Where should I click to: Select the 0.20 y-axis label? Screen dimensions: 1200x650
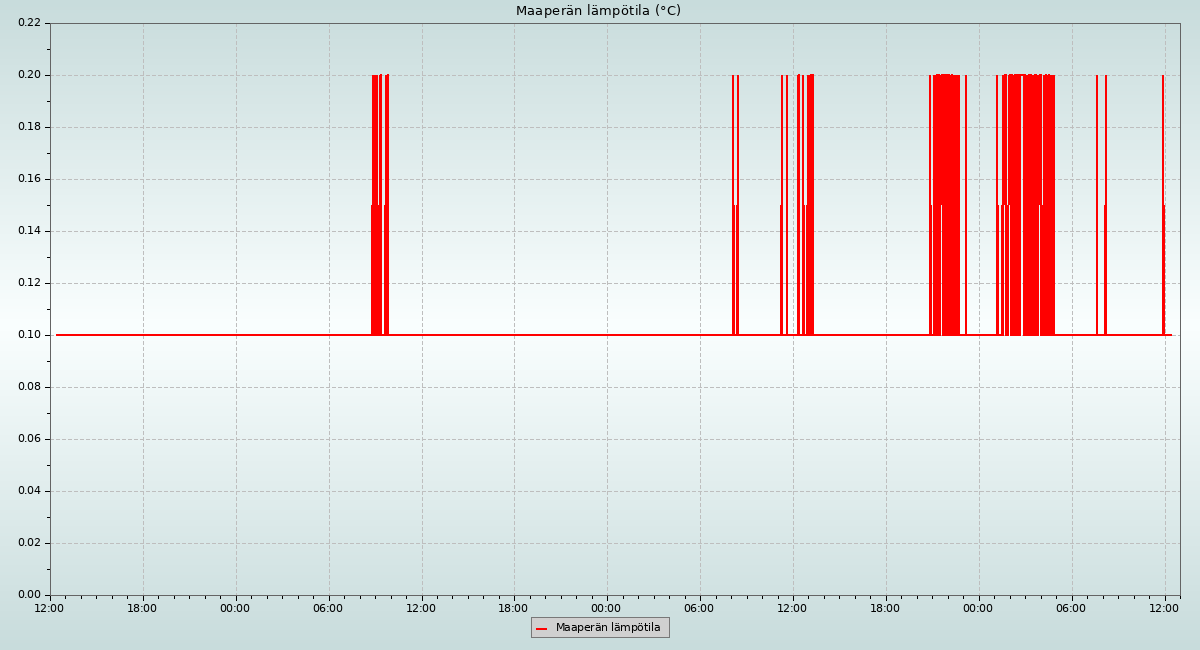[x=29, y=75]
